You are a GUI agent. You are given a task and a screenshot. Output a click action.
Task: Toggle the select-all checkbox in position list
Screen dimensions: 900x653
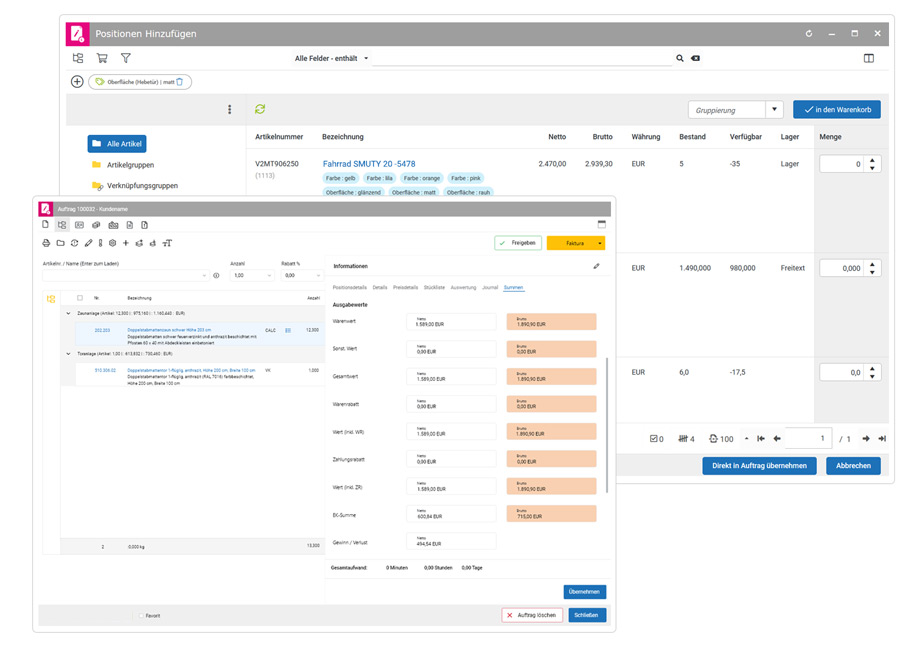click(x=80, y=298)
